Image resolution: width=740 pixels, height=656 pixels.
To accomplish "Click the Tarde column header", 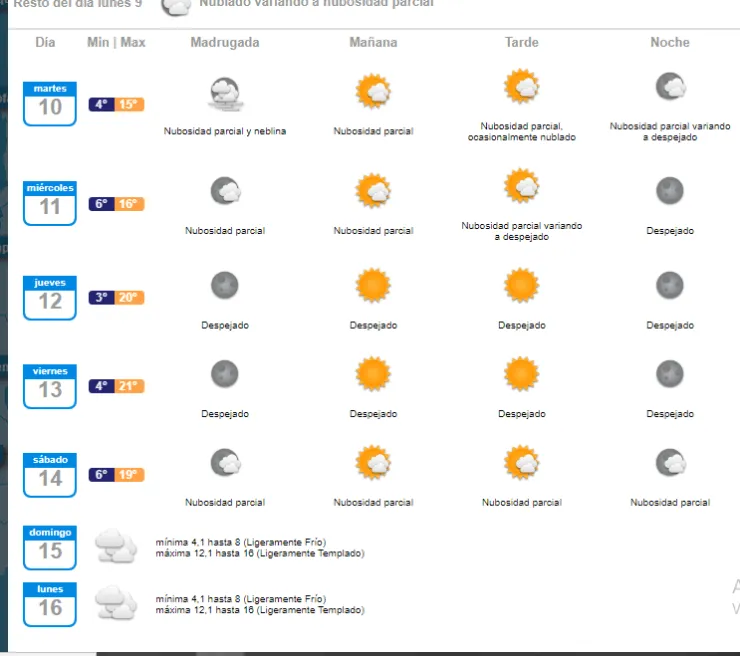I will coord(521,42).
